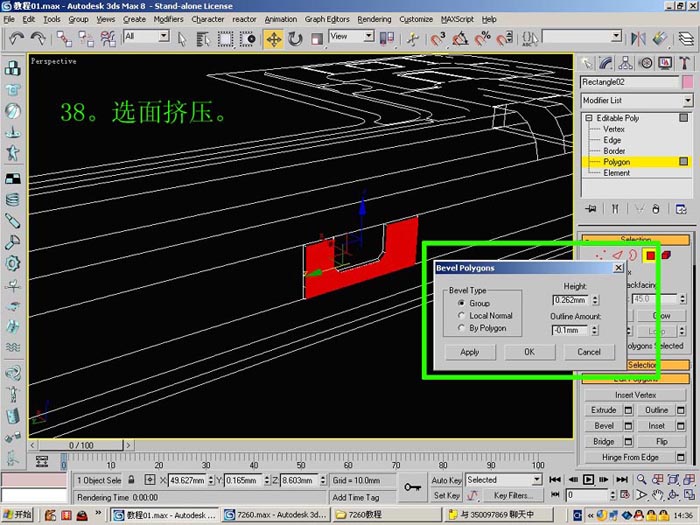The width and height of the screenshot is (700, 525).
Task: Click Outline Amount spinner arrows
Action: pos(594,330)
